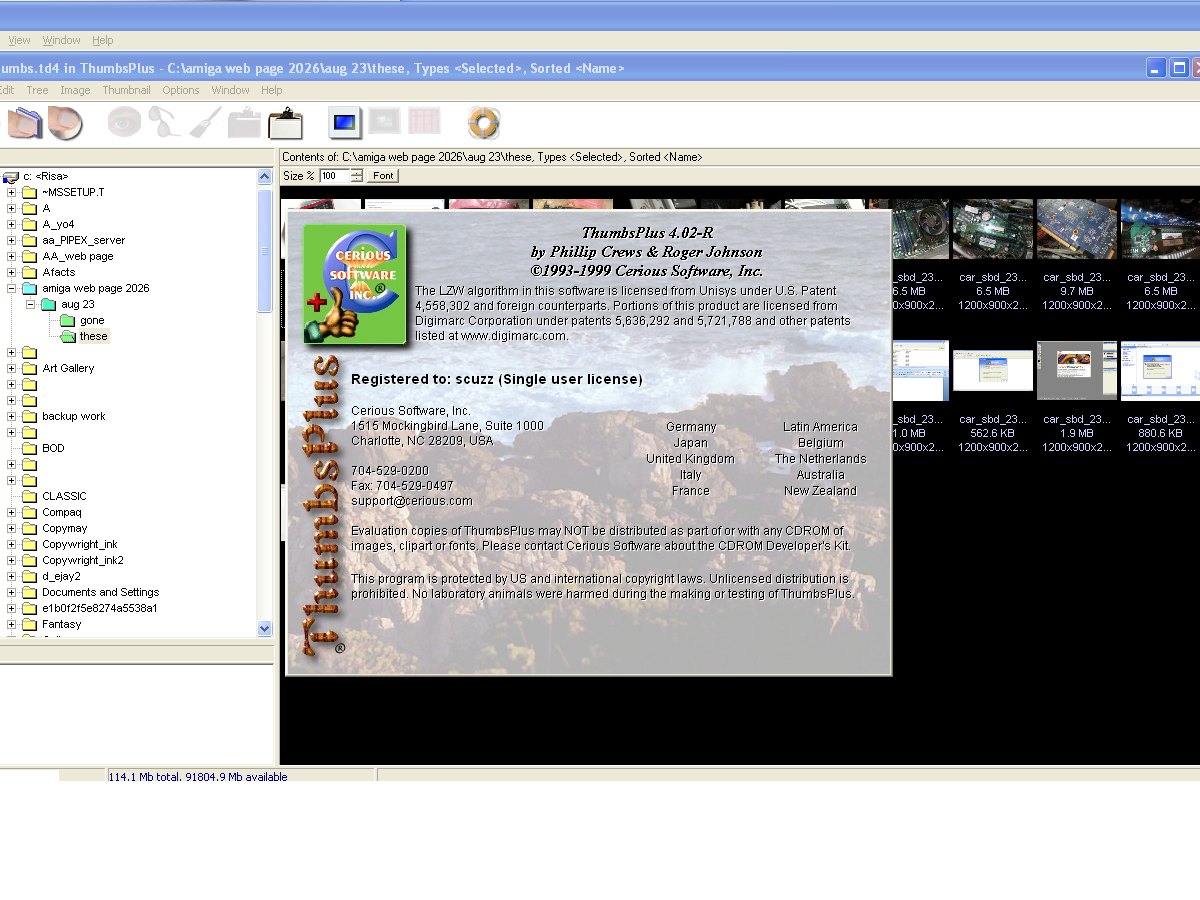Select the d_ejay2 folder row
The height and width of the screenshot is (900, 1200).
[61, 576]
